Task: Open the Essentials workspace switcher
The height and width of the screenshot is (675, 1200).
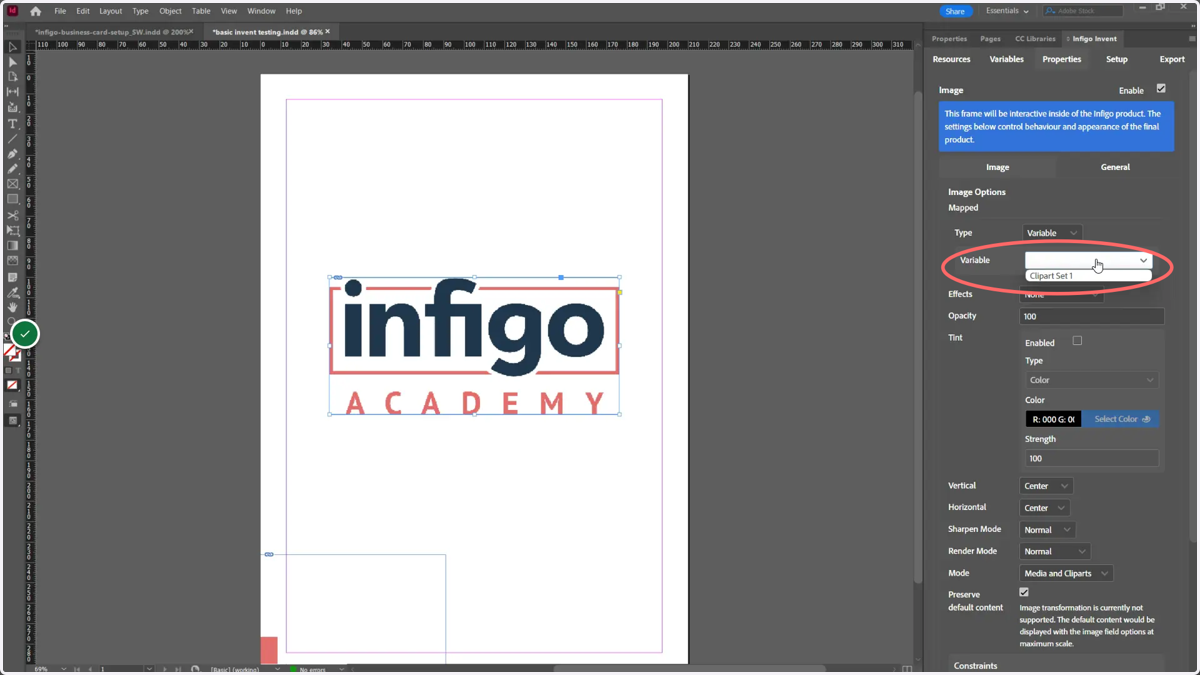Action: point(1007,11)
